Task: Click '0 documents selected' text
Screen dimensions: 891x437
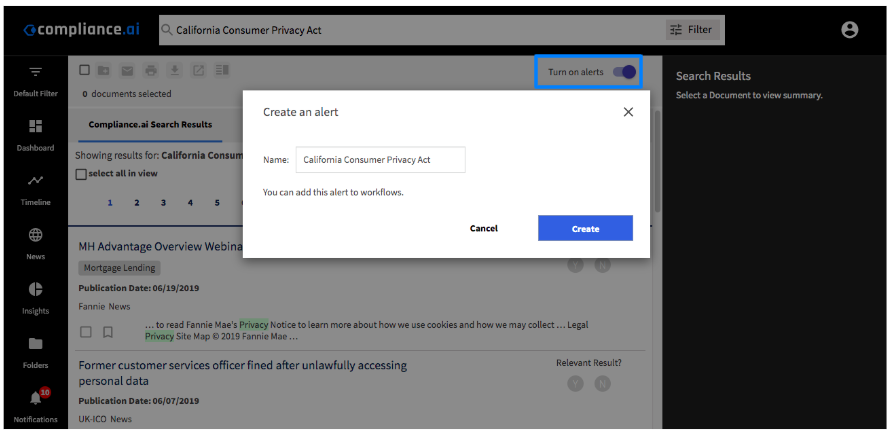Action: pos(127,94)
